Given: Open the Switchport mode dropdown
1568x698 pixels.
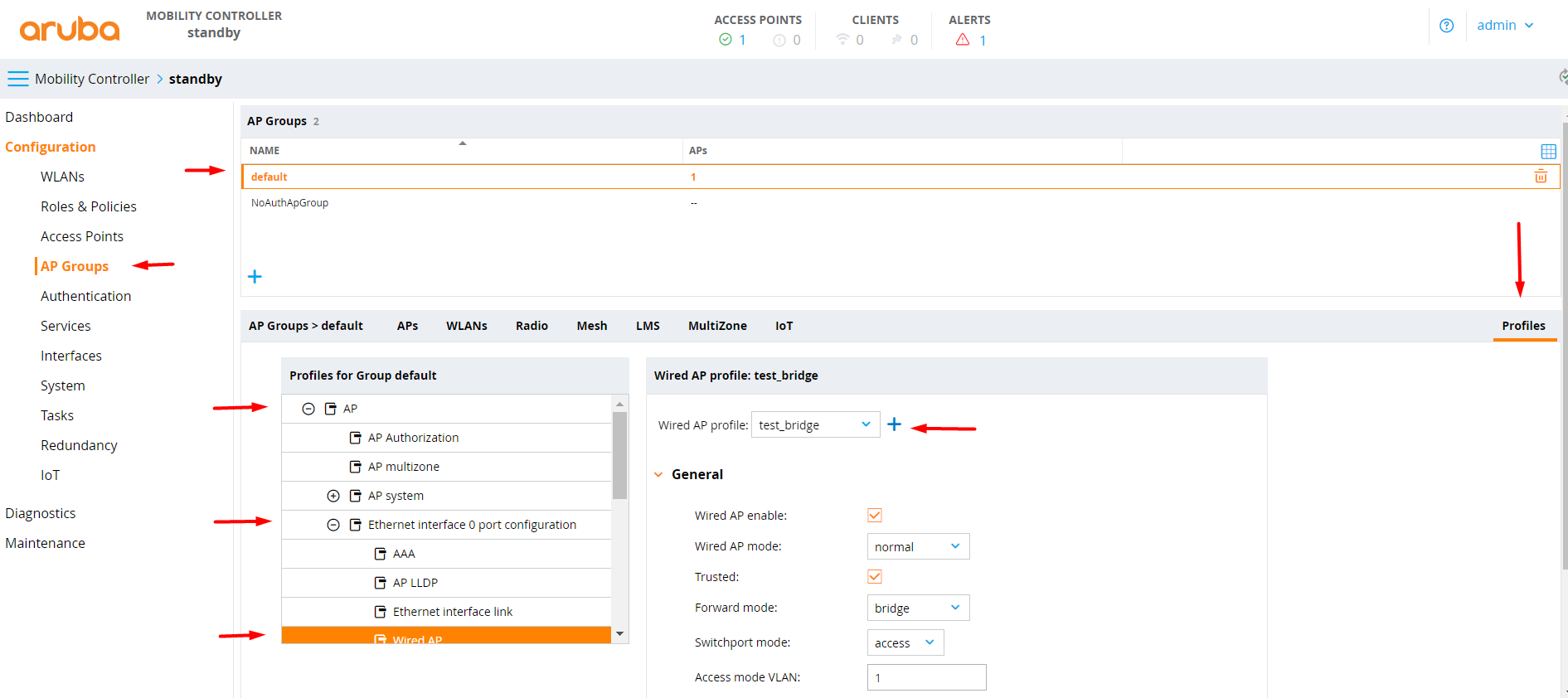Looking at the screenshot, I should [x=905, y=642].
